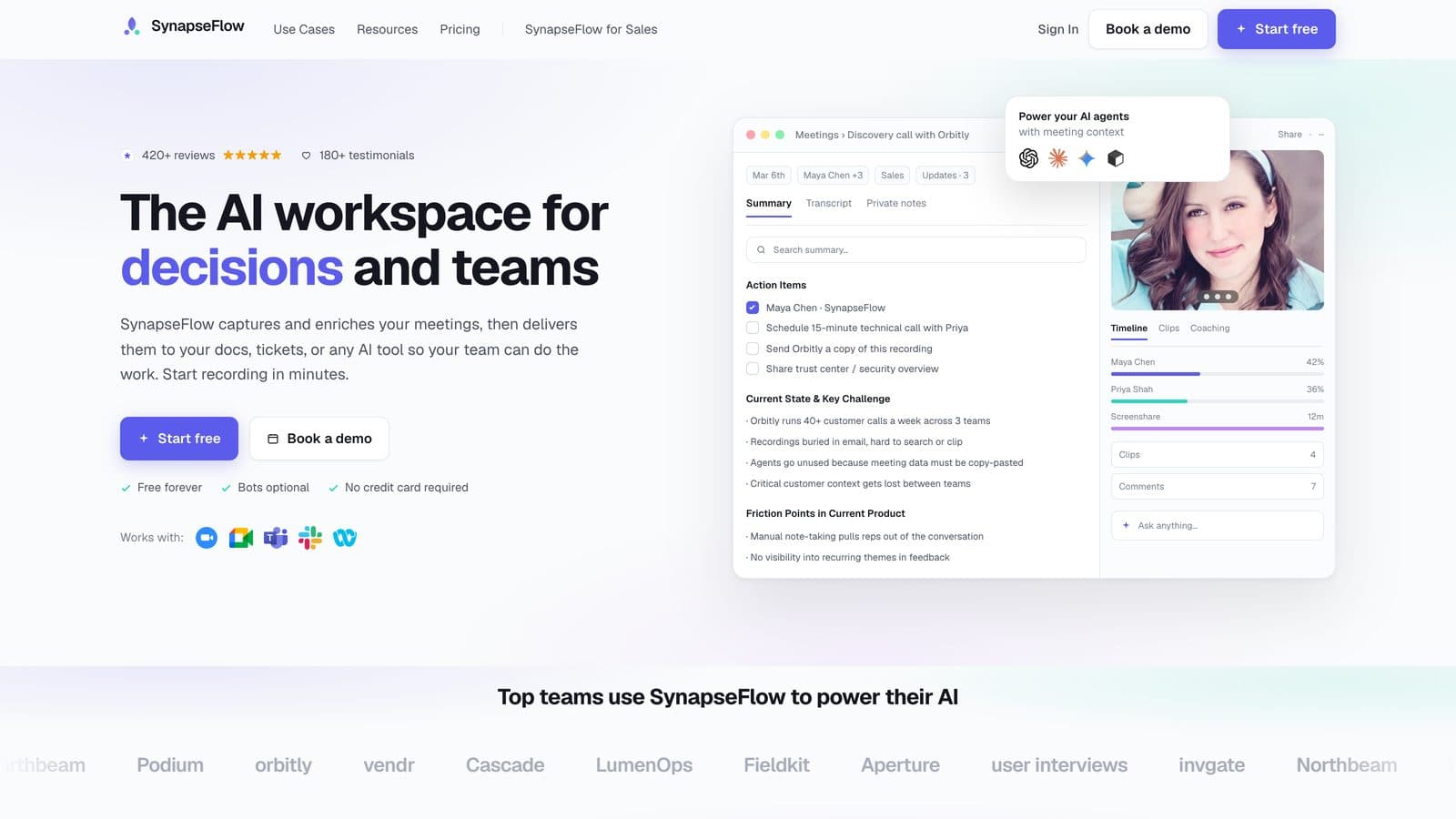
Task: Open the Resources menu
Action: [387, 29]
